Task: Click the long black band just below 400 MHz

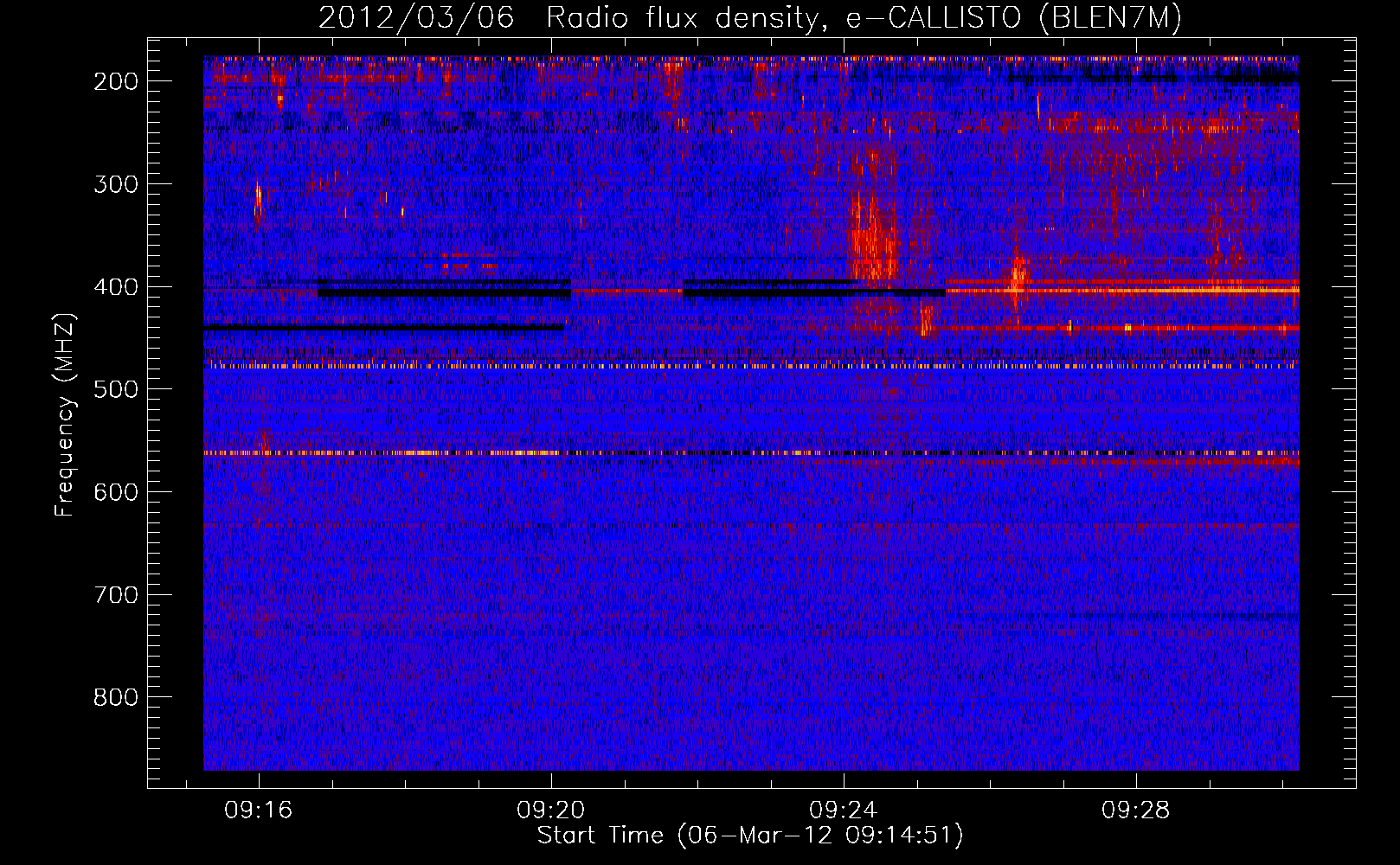Action: tap(444, 293)
